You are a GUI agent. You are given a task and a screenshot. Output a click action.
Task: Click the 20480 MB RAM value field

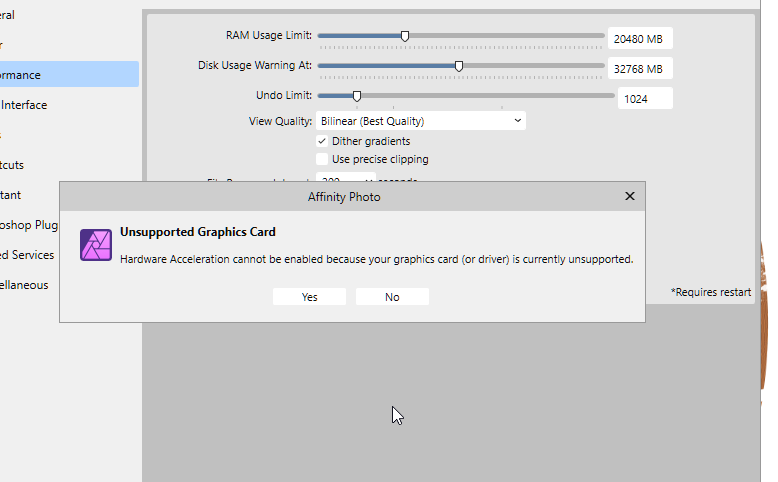click(x=640, y=39)
